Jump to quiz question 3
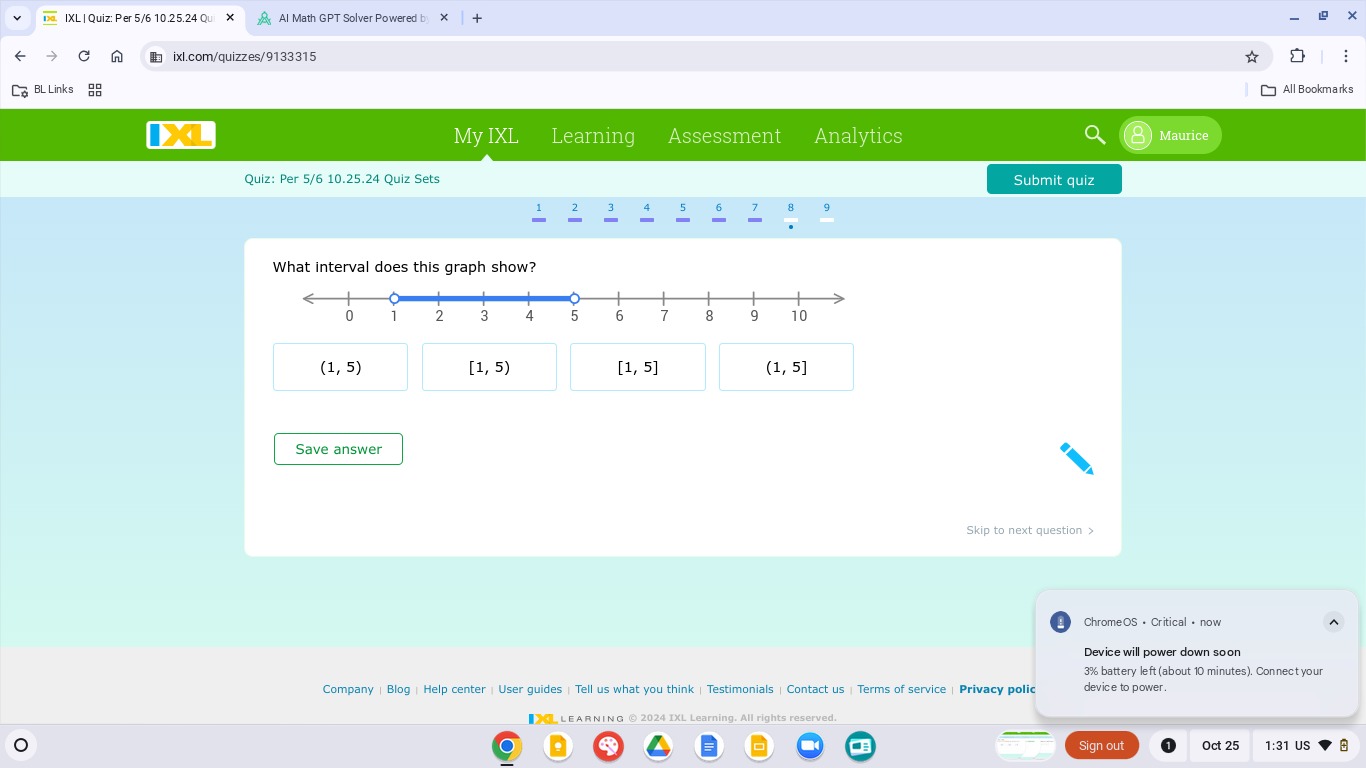The width and height of the screenshot is (1366, 768). tap(611, 211)
